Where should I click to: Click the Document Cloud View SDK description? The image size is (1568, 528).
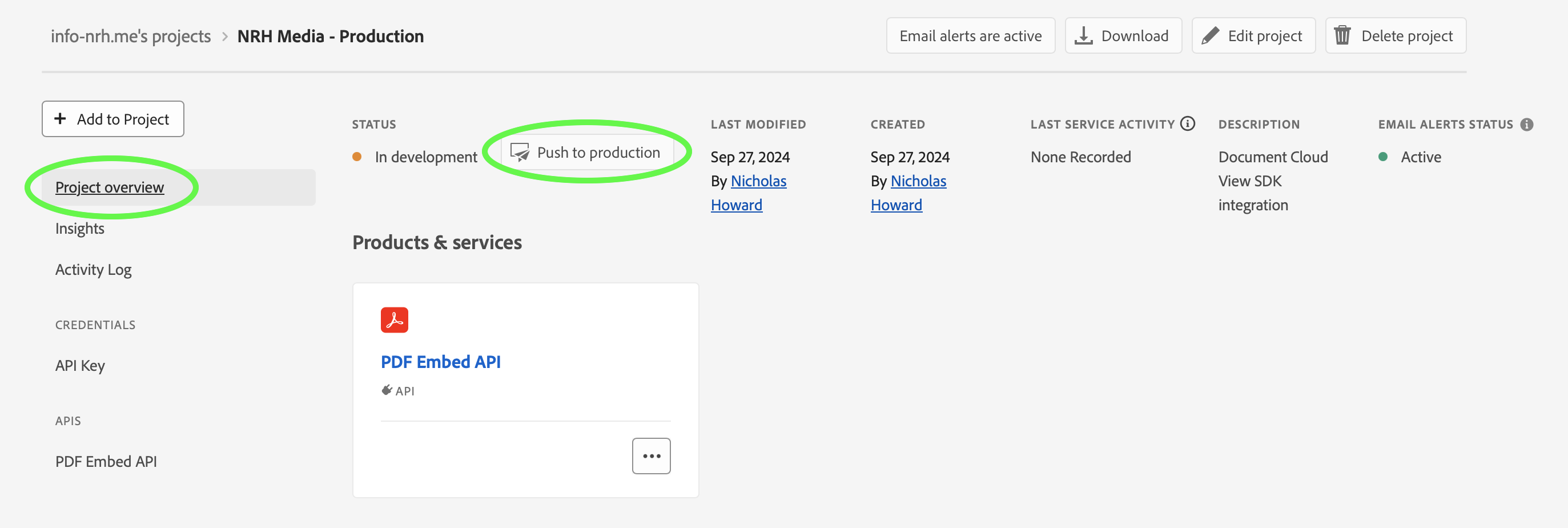point(1273,181)
